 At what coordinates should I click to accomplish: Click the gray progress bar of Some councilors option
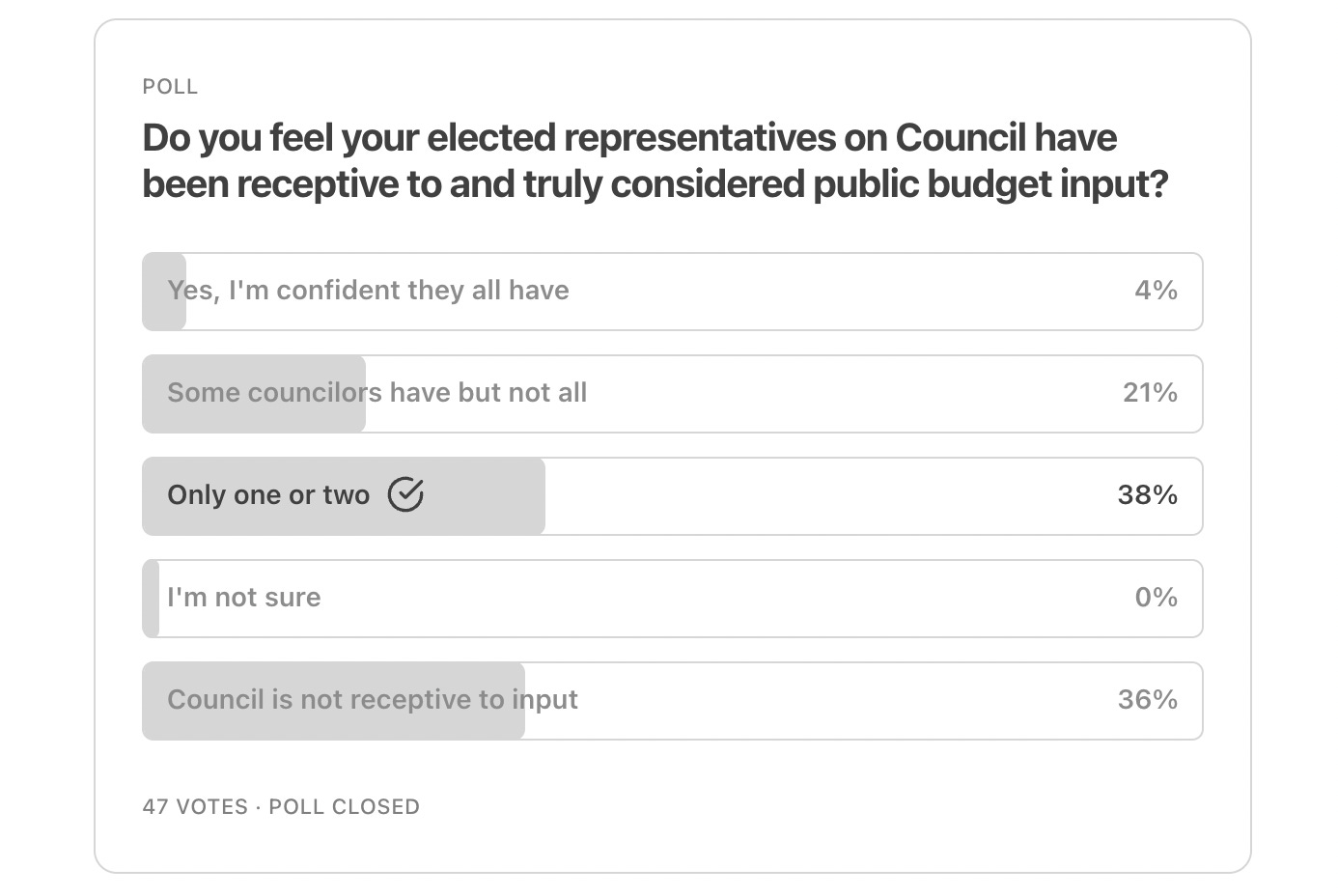click(254, 394)
